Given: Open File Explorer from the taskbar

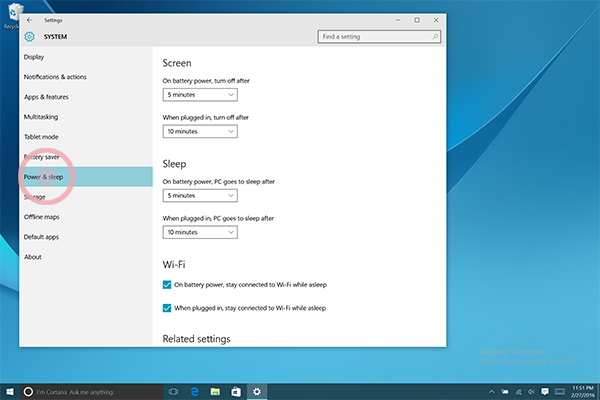Looking at the screenshot, I should (215, 392).
